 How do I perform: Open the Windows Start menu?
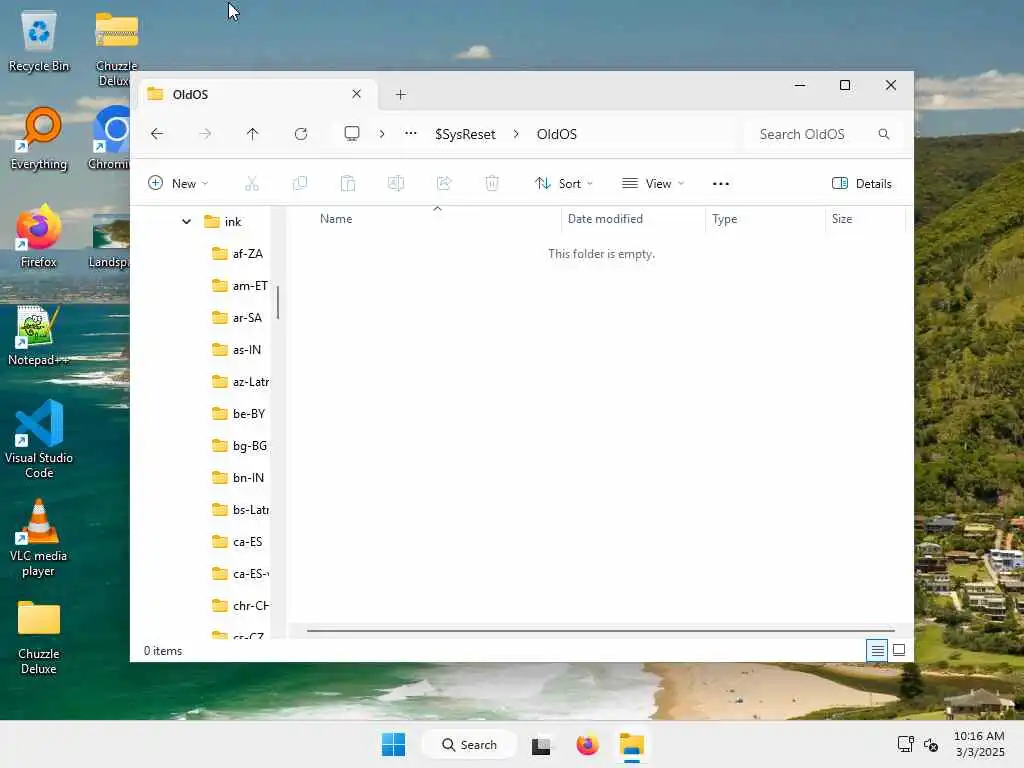pos(393,744)
